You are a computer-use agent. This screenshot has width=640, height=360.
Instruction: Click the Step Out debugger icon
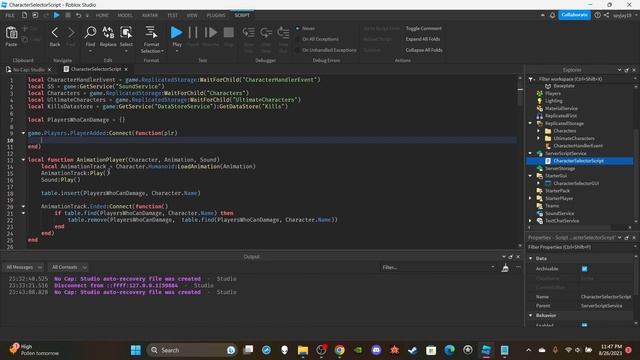coord(283,32)
